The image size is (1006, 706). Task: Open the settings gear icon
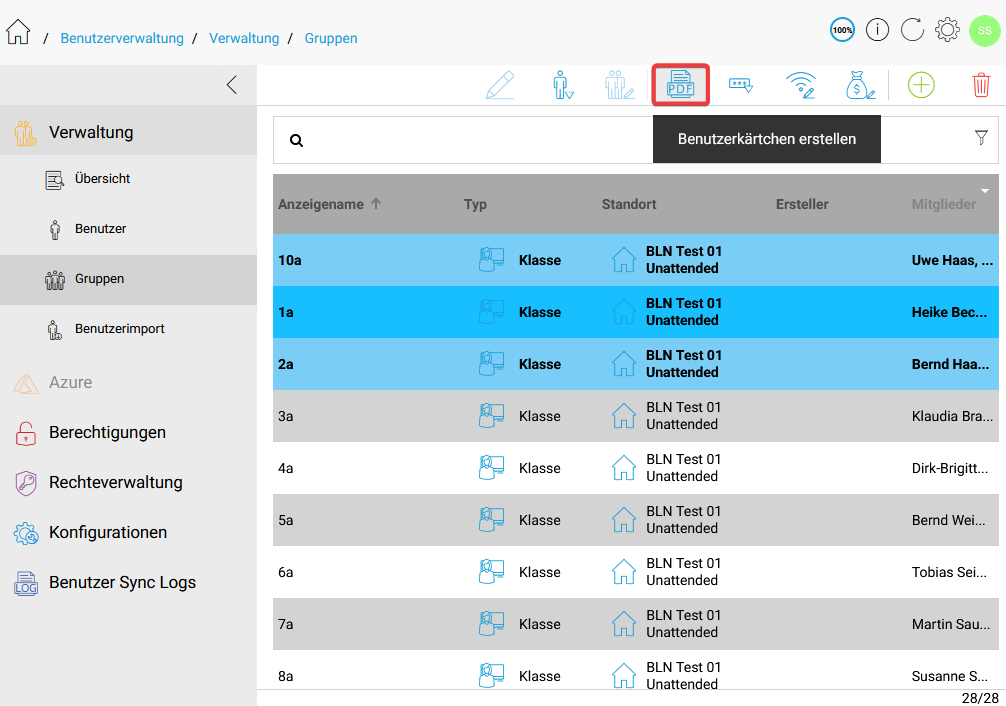pyautogui.click(x=947, y=30)
